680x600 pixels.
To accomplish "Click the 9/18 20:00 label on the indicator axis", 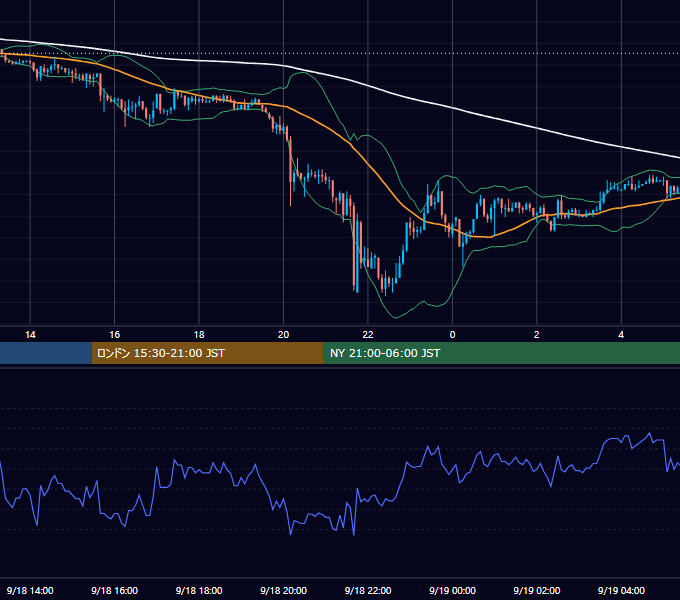I will pyautogui.click(x=283, y=590).
